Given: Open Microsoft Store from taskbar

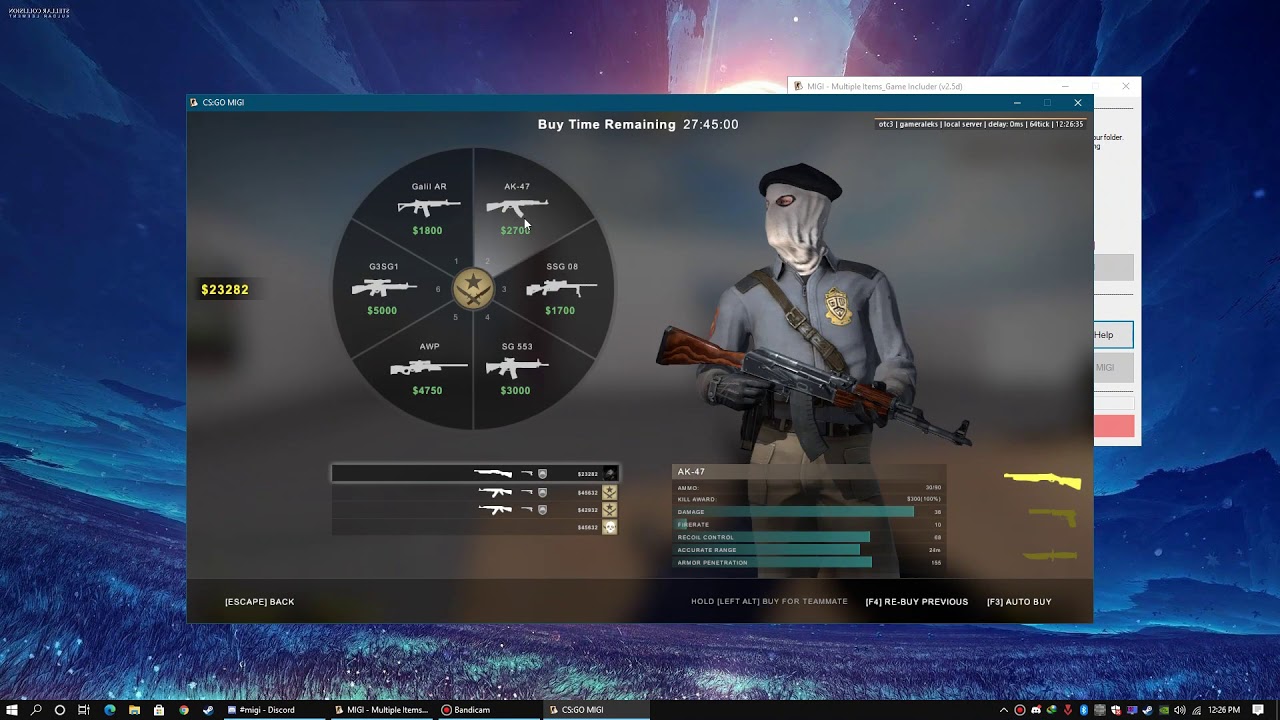Looking at the screenshot, I should (159, 710).
